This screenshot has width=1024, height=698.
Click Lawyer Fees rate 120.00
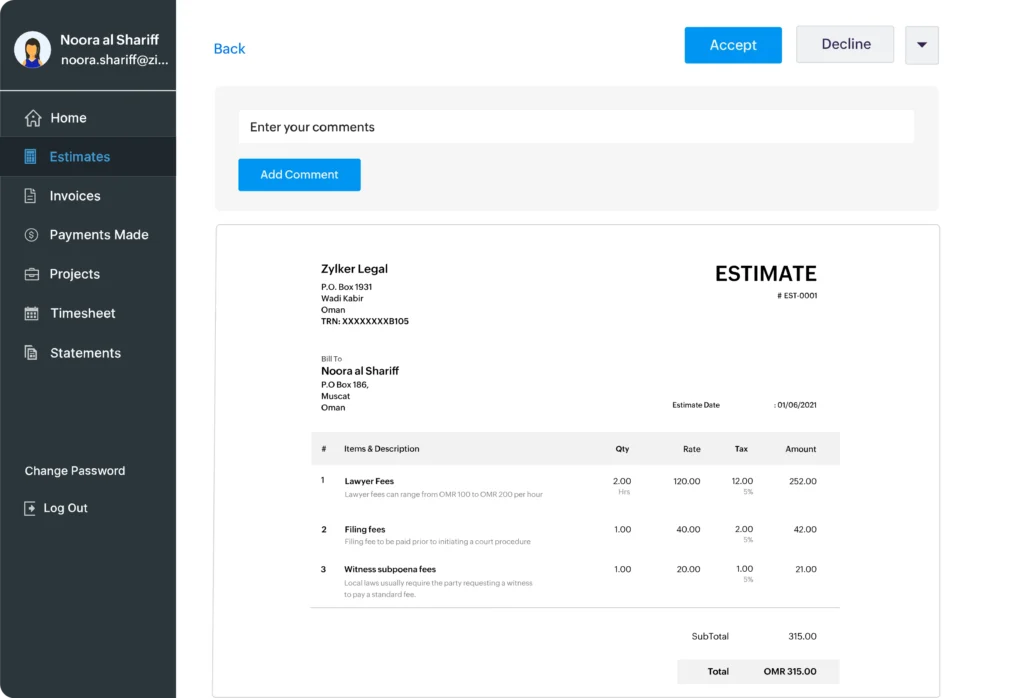pyautogui.click(x=686, y=481)
